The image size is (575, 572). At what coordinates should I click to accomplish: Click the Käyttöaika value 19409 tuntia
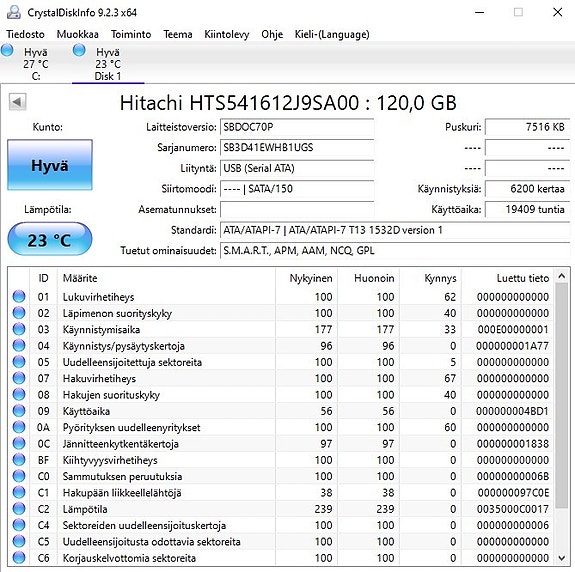[527, 209]
